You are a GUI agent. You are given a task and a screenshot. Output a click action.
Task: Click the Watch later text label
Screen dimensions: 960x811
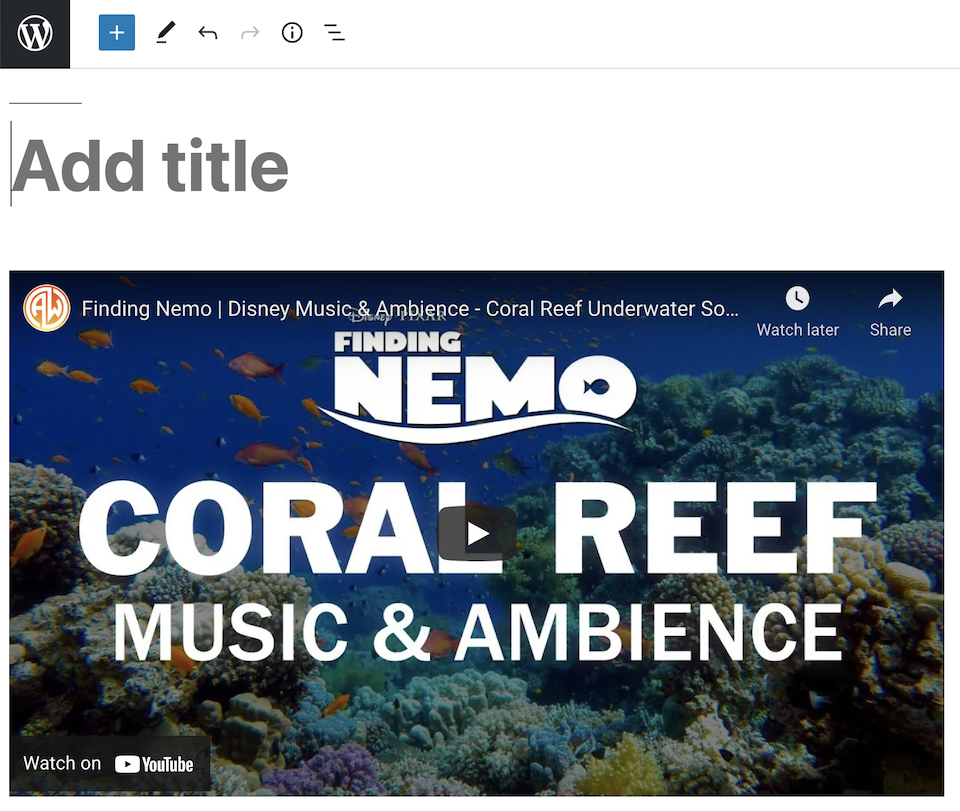797,330
